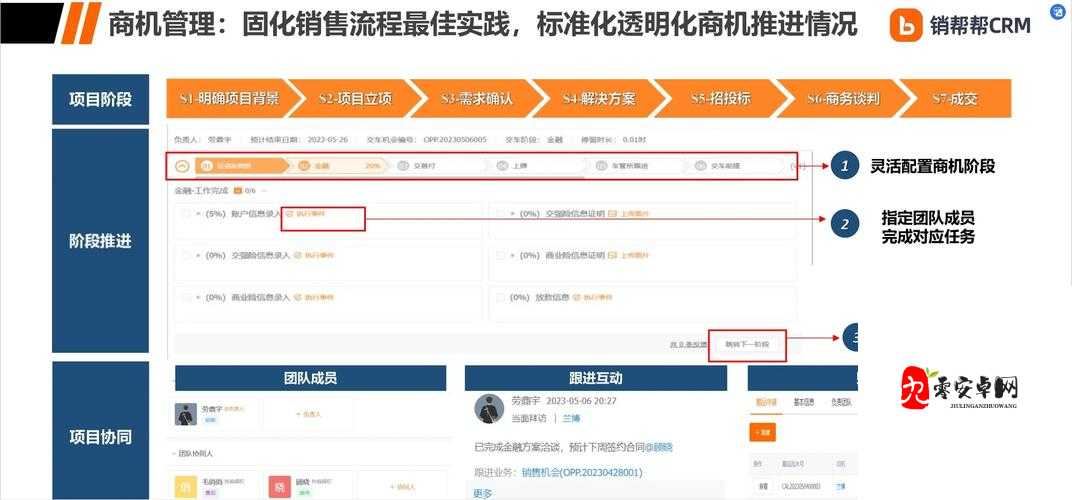
Task: Click the upload-image icon beside 商业险信息证明
Action: click(613, 255)
